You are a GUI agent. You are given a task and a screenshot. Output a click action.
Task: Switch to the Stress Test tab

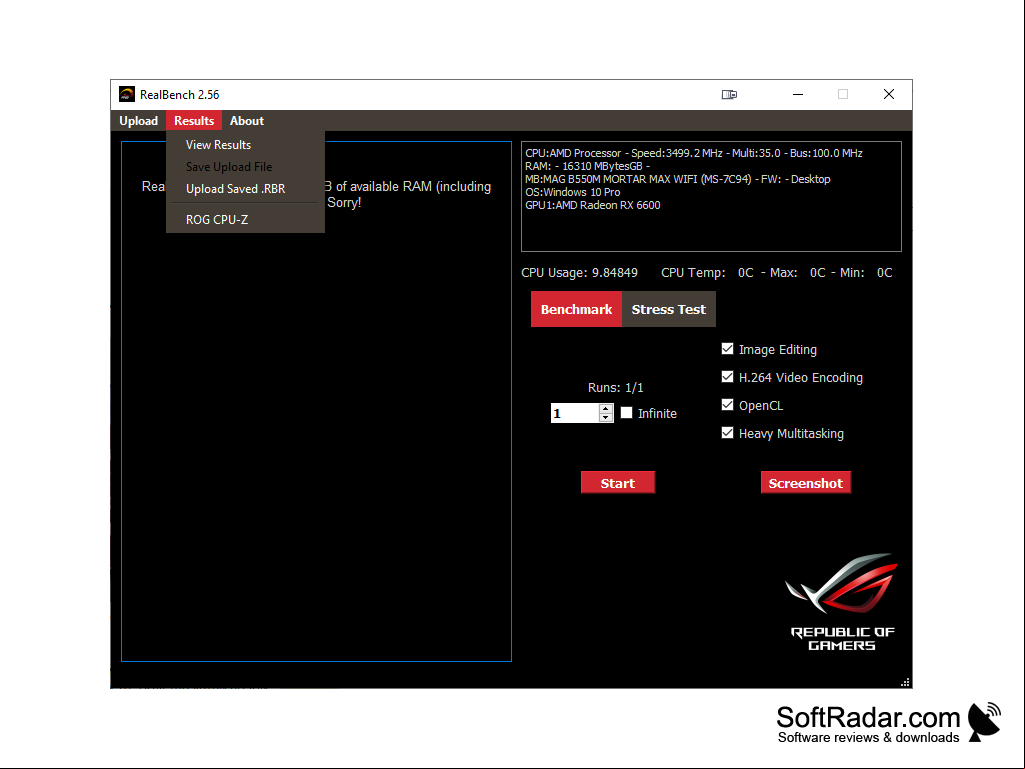click(x=668, y=309)
